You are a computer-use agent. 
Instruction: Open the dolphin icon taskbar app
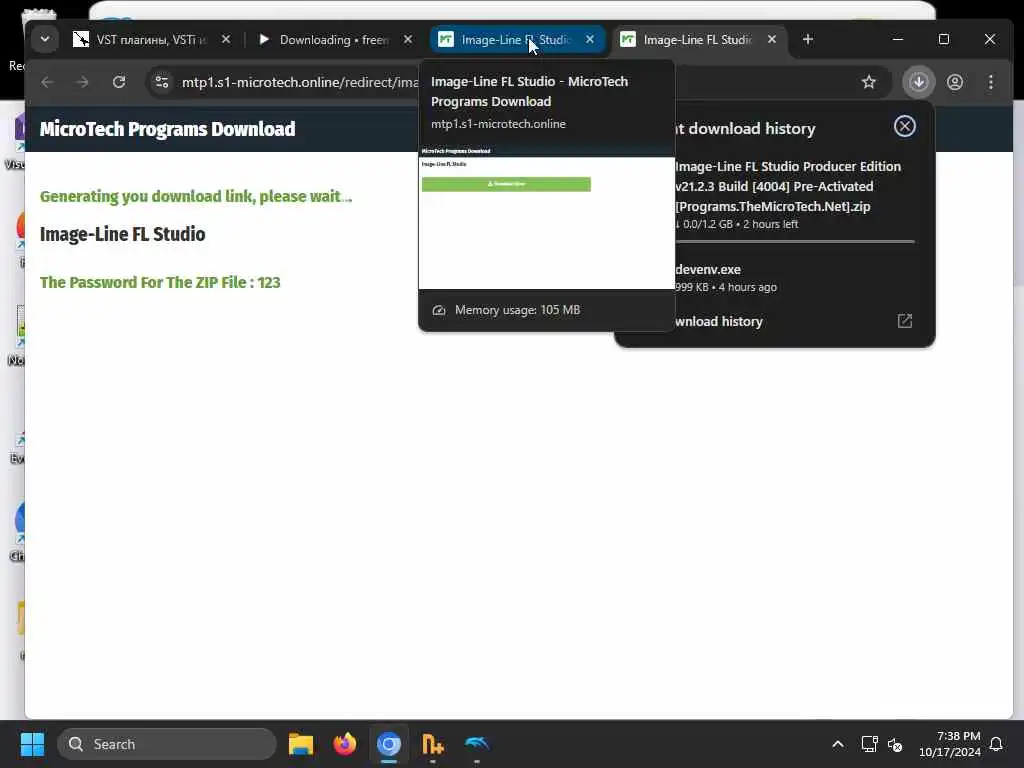tap(477, 744)
